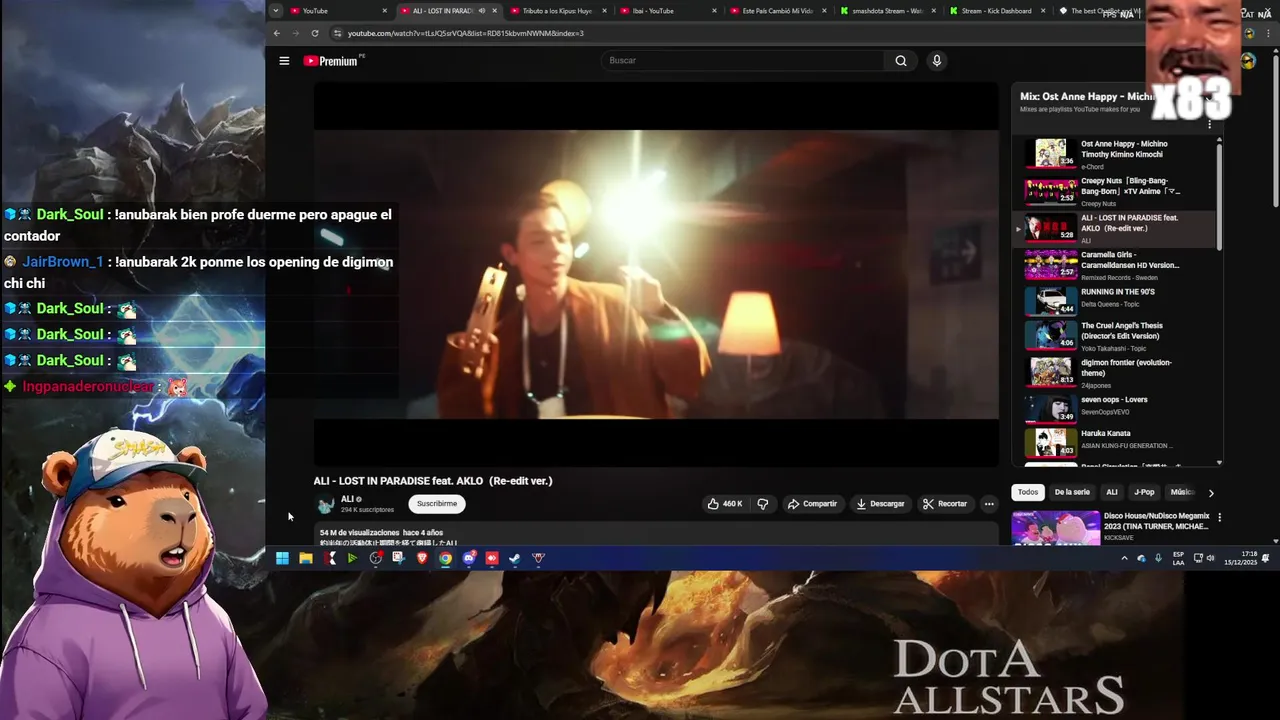The width and height of the screenshot is (1280, 720).
Task: Open the Windows Start menu
Action: [x=282, y=558]
